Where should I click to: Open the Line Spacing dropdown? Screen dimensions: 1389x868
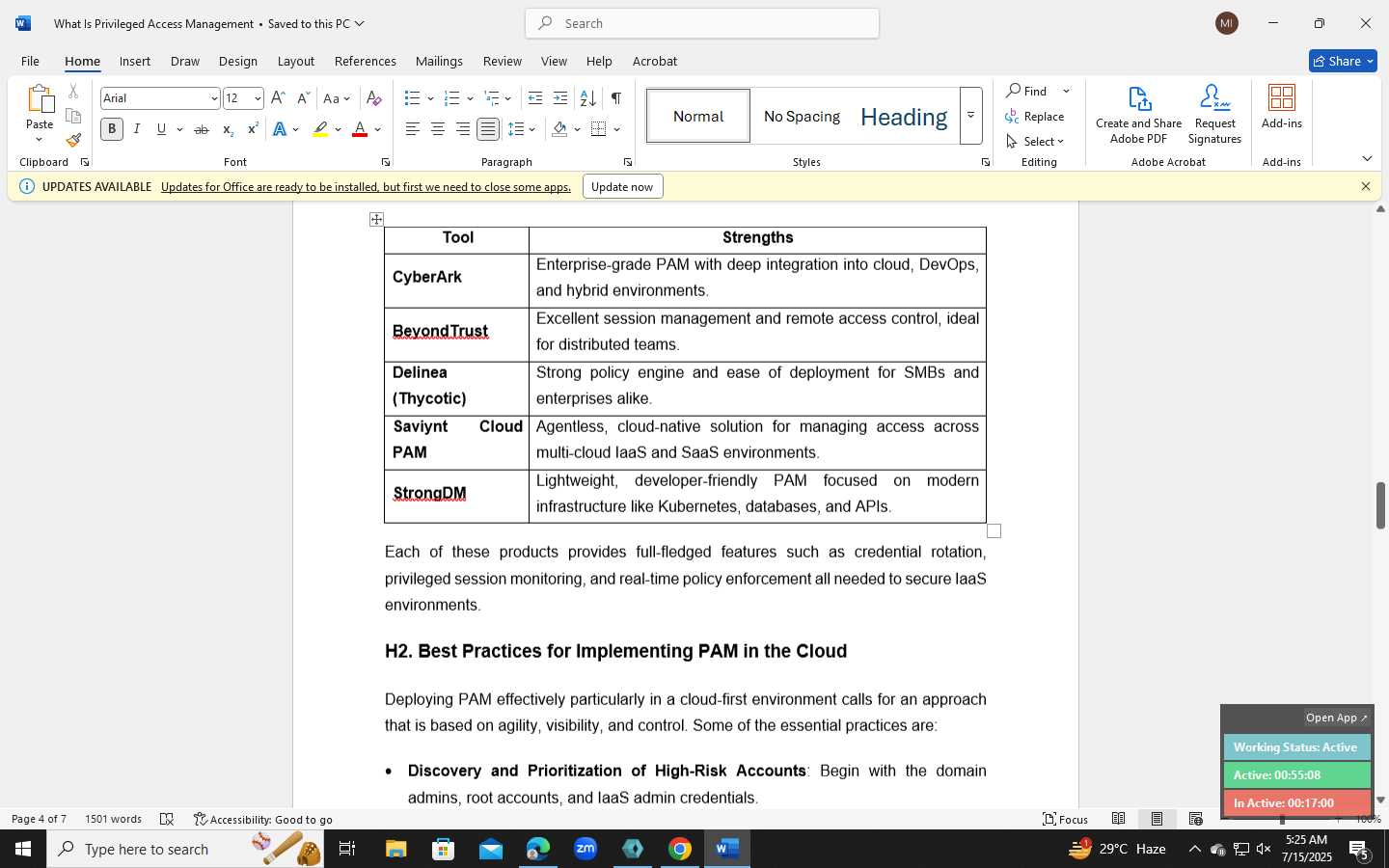tap(522, 129)
